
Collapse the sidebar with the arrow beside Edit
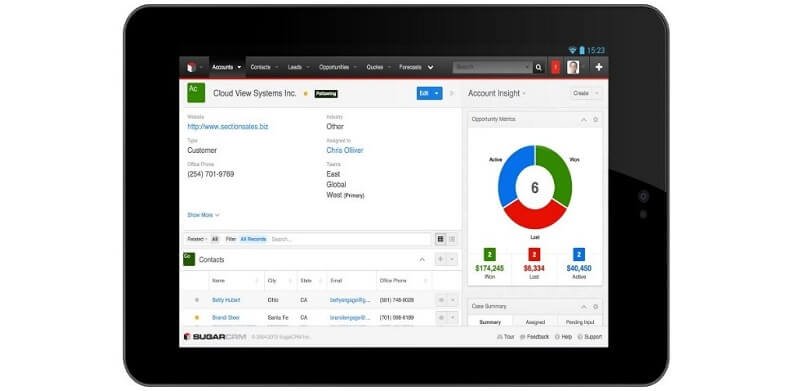click(x=452, y=93)
